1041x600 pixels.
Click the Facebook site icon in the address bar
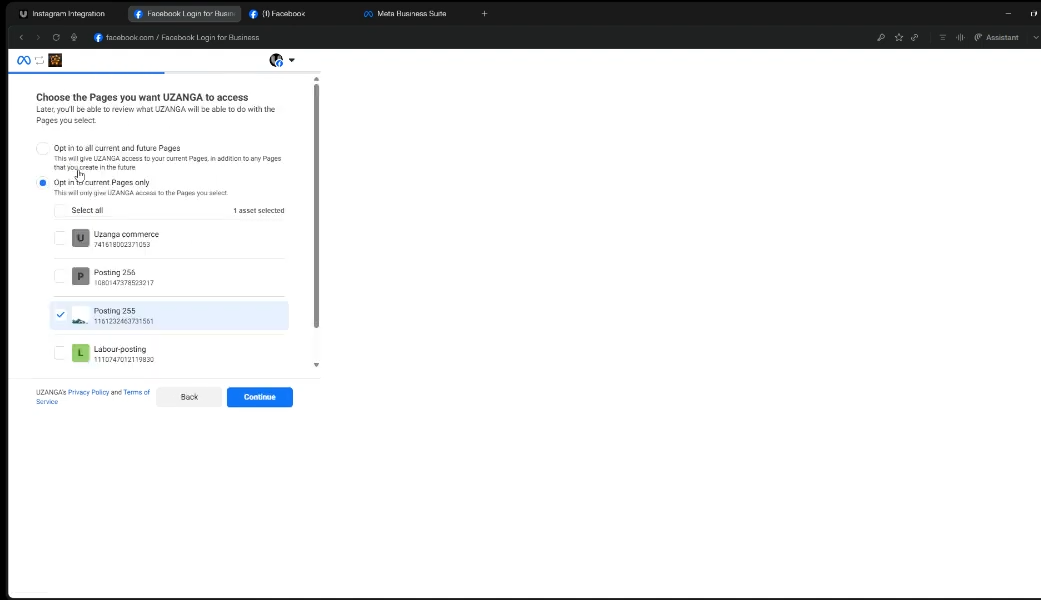tap(98, 38)
